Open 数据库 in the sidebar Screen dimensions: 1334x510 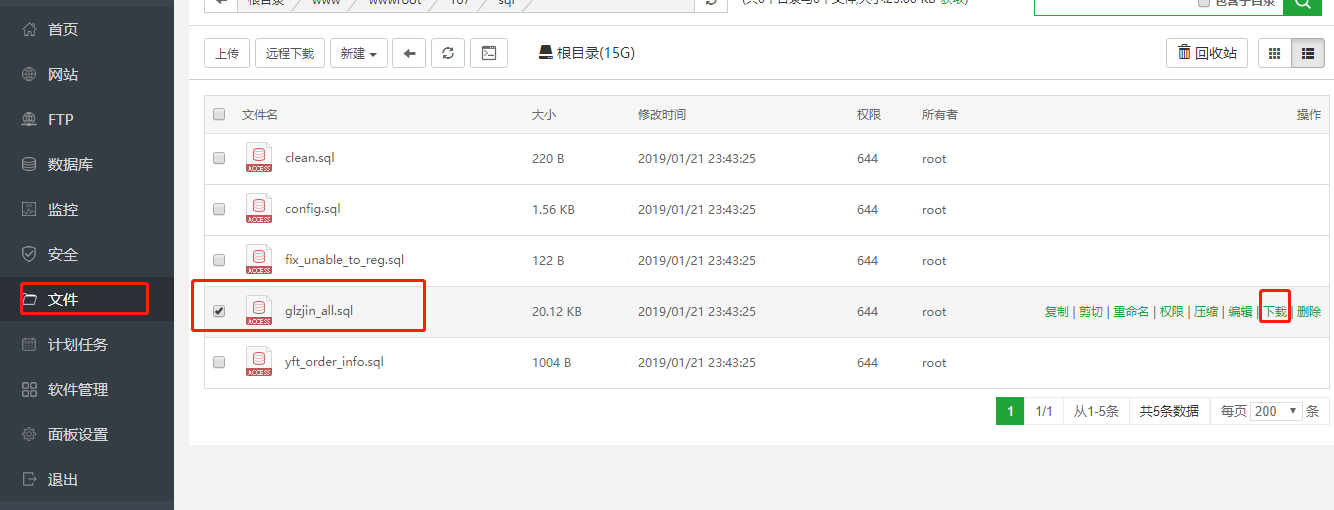click(70, 164)
